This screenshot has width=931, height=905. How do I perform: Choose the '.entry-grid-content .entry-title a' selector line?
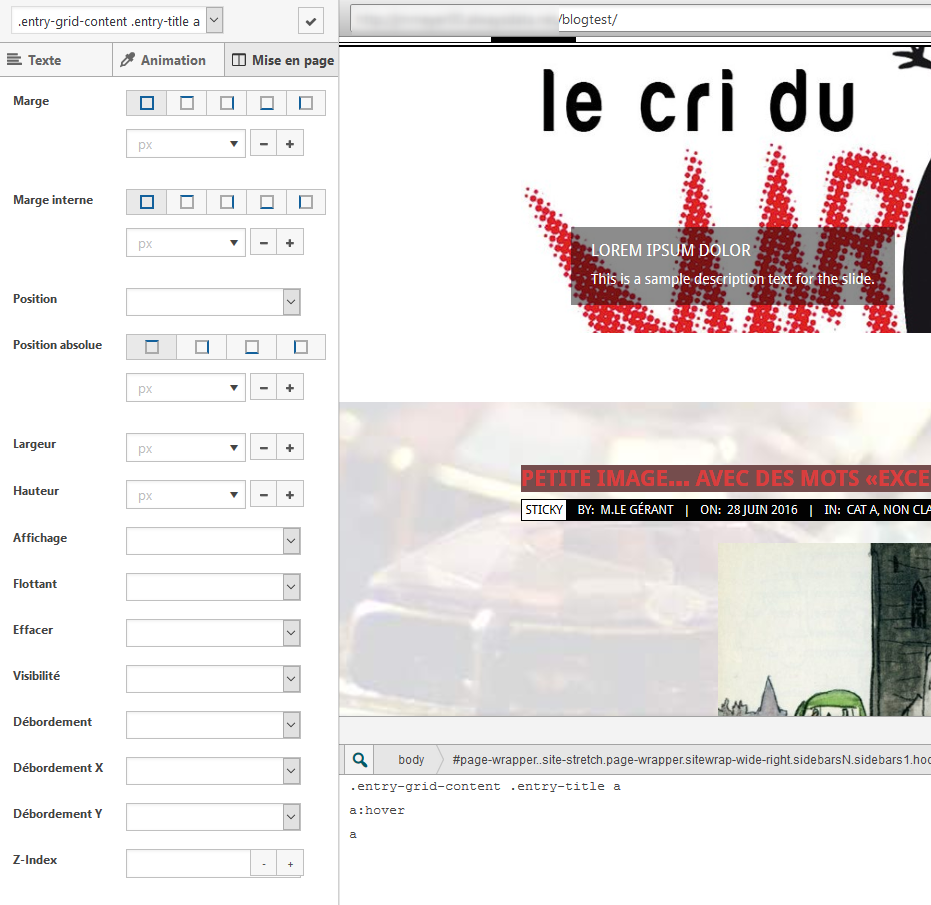point(485,786)
